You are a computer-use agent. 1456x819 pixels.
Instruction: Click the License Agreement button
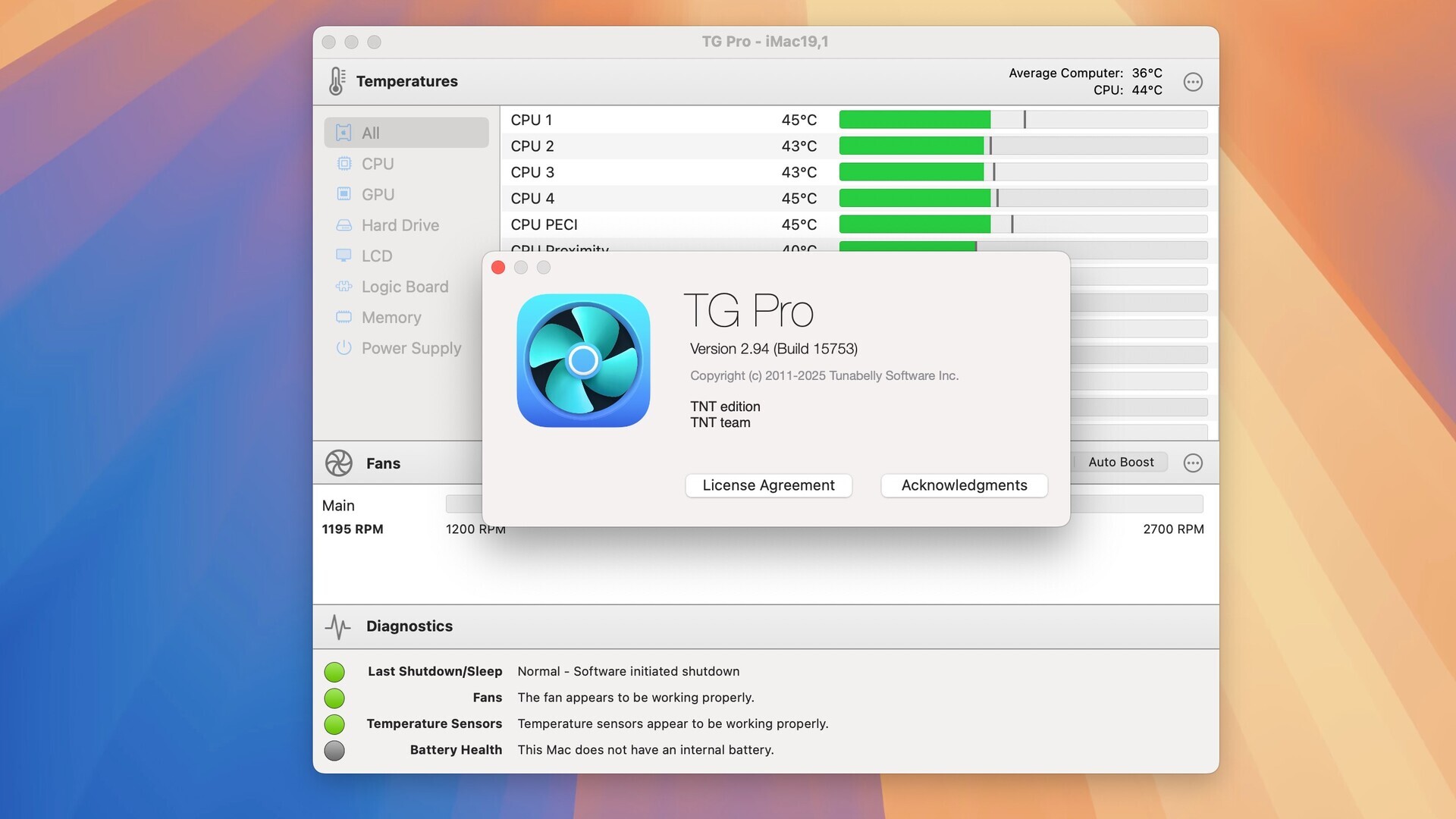click(768, 486)
